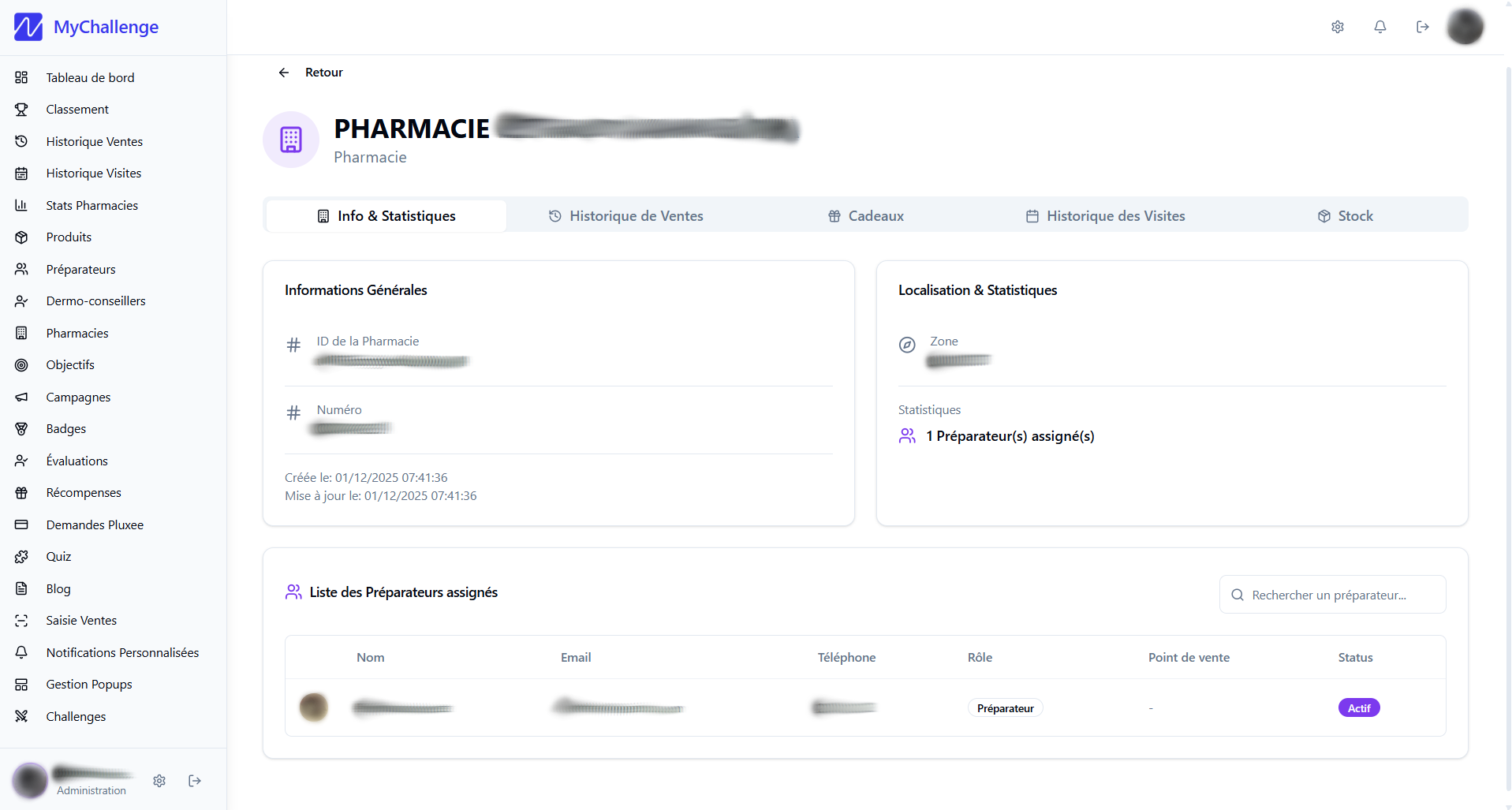The height and width of the screenshot is (810, 1512).
Task: Click the Classement trophy icon
Action: coord(21,110)
